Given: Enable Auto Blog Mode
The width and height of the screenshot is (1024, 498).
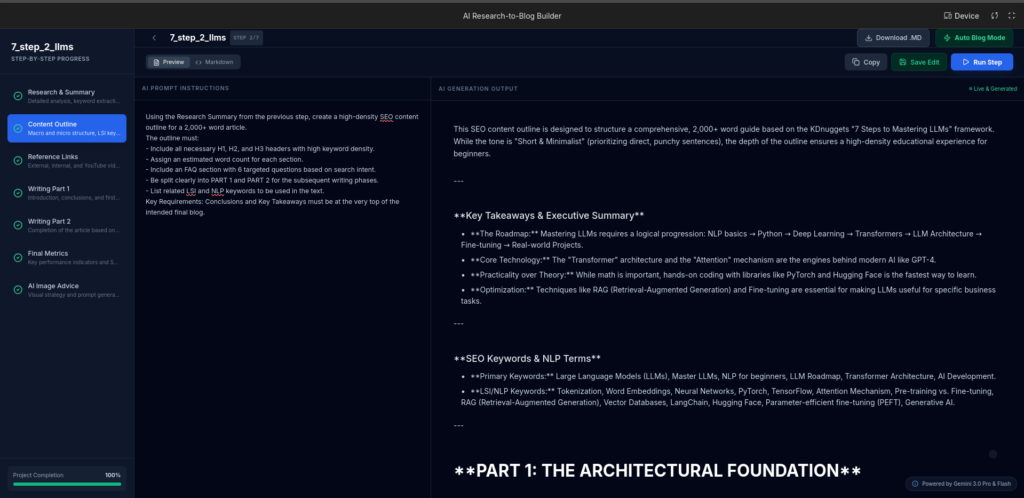Looking at the screenshot, I should pyautogui.click(x=974, y=38).
